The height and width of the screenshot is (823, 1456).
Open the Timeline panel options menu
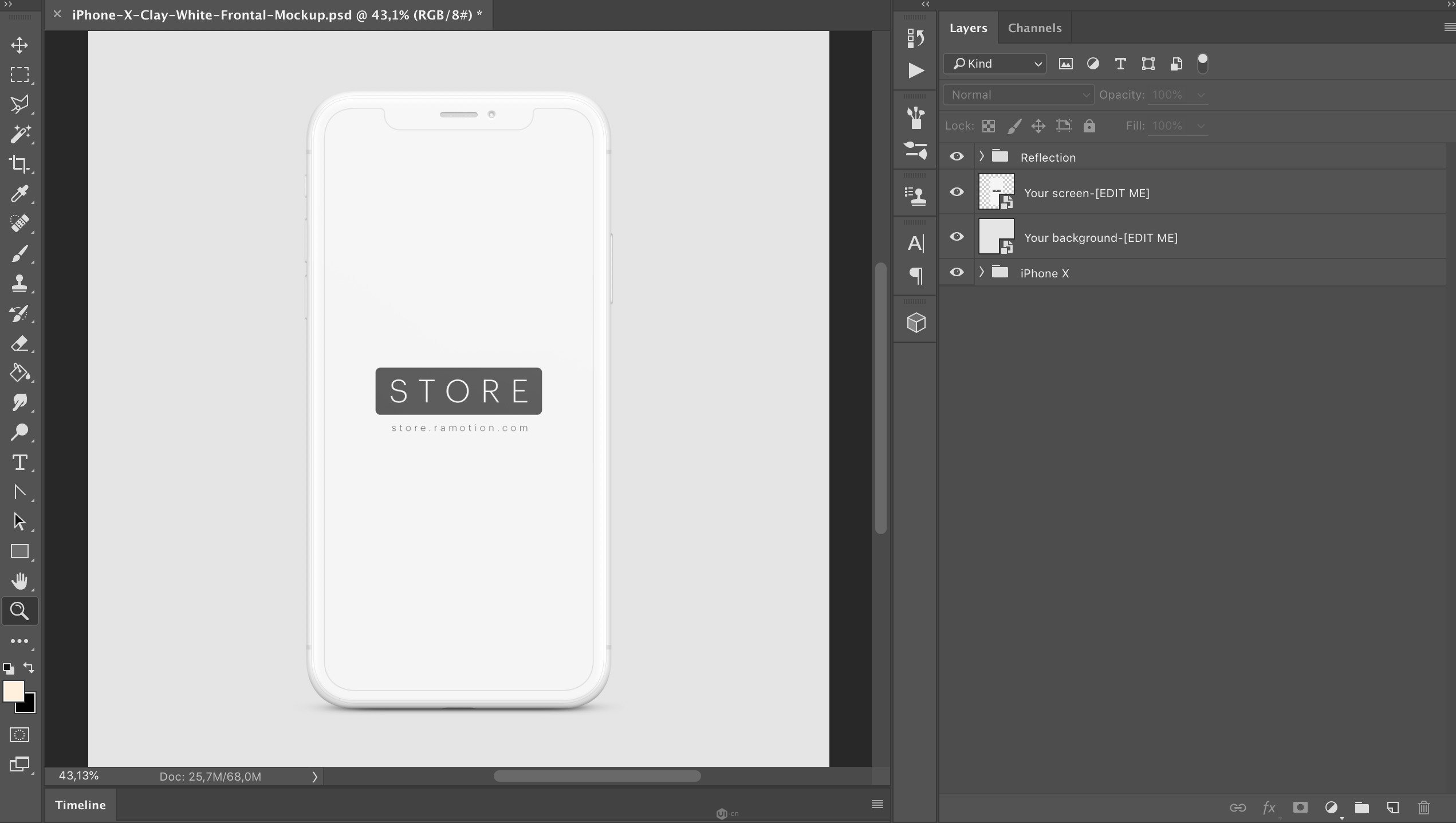(x=877, y=804)
